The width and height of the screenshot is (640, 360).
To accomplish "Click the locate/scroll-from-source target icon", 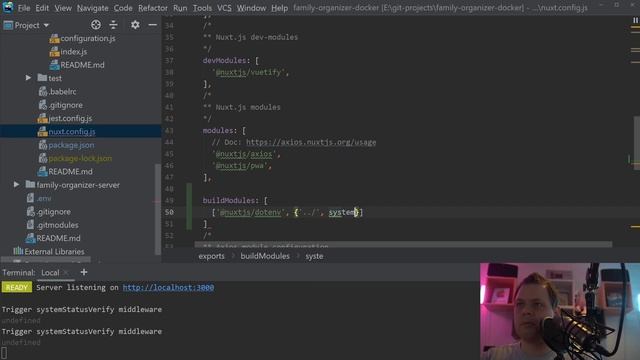I will tap(96, 25).
